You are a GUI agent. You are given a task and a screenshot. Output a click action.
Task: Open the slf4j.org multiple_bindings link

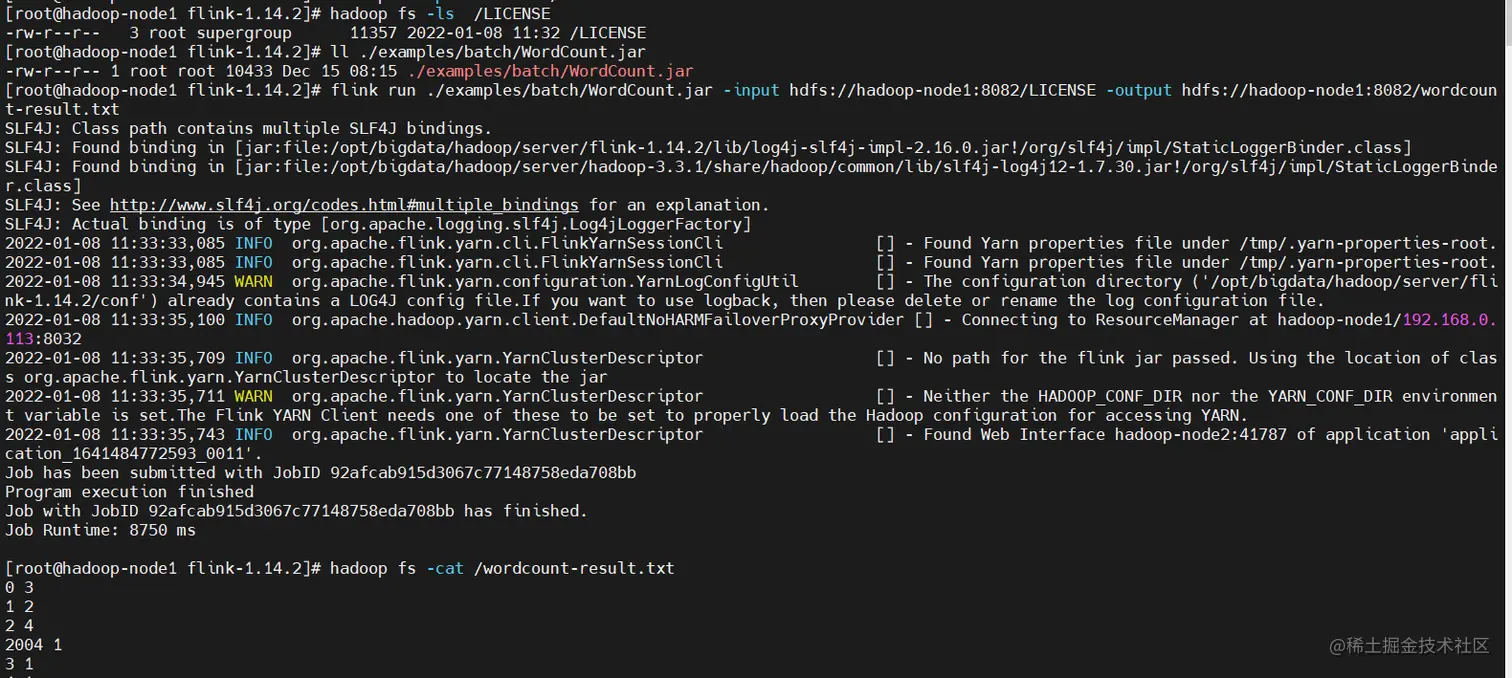[x=344, y=205]
